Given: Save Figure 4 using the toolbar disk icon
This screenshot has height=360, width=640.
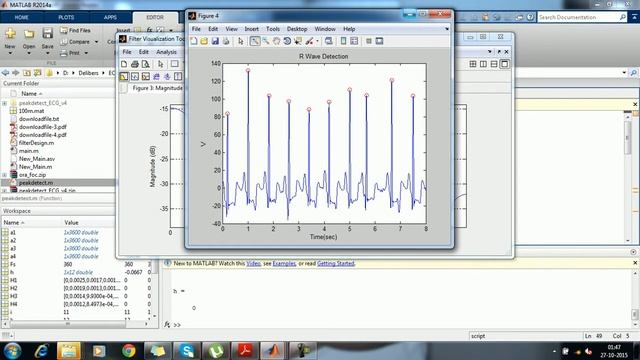Looking at the screenshot, I should pos(215,41).
